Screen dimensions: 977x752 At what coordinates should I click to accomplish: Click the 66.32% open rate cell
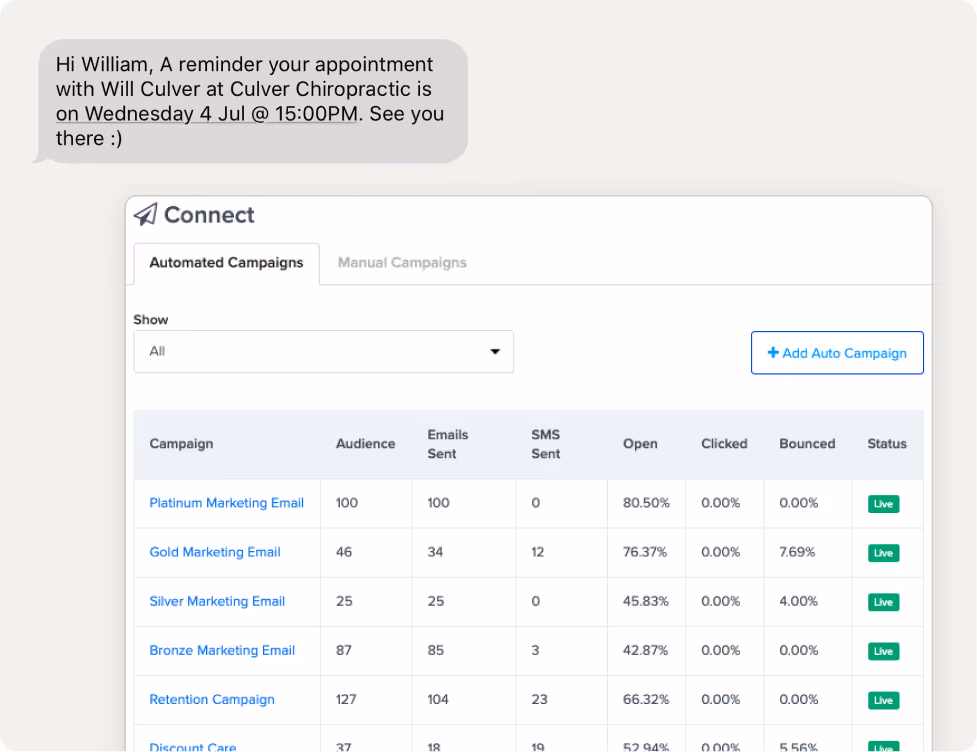(x=646, y=700)
